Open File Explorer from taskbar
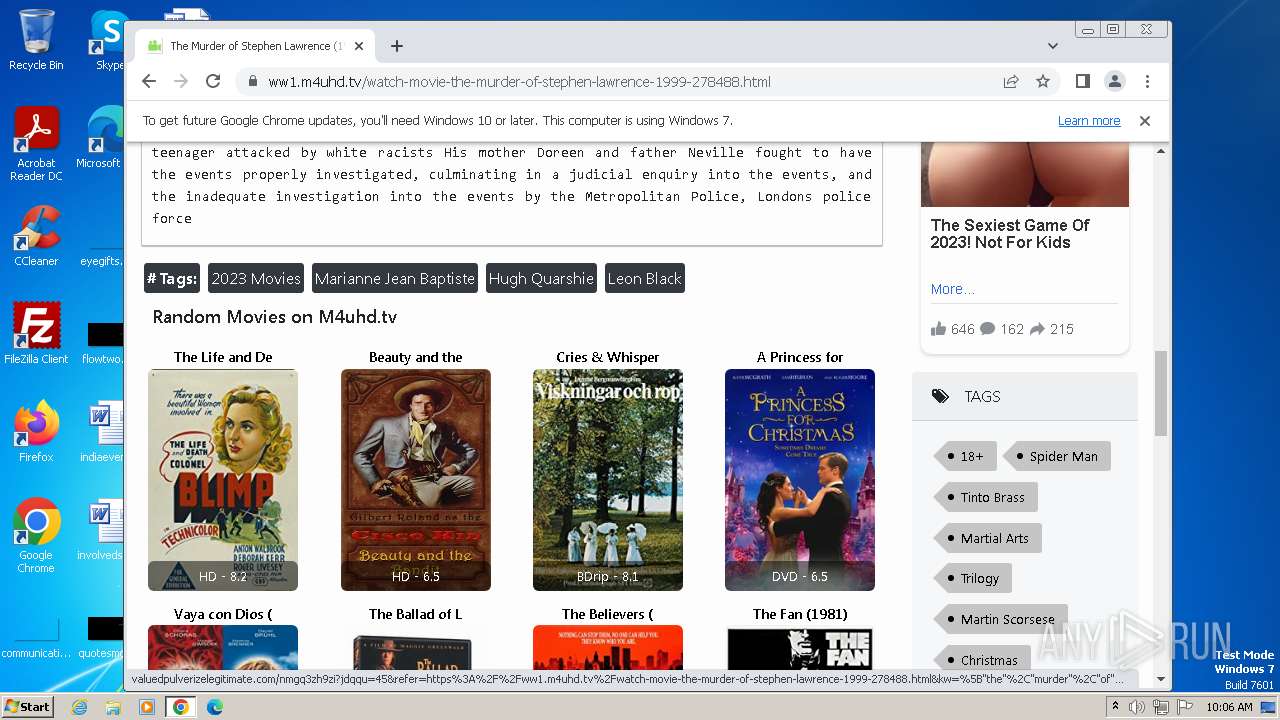Screen dimensions: 1280x720 [113, 707]
